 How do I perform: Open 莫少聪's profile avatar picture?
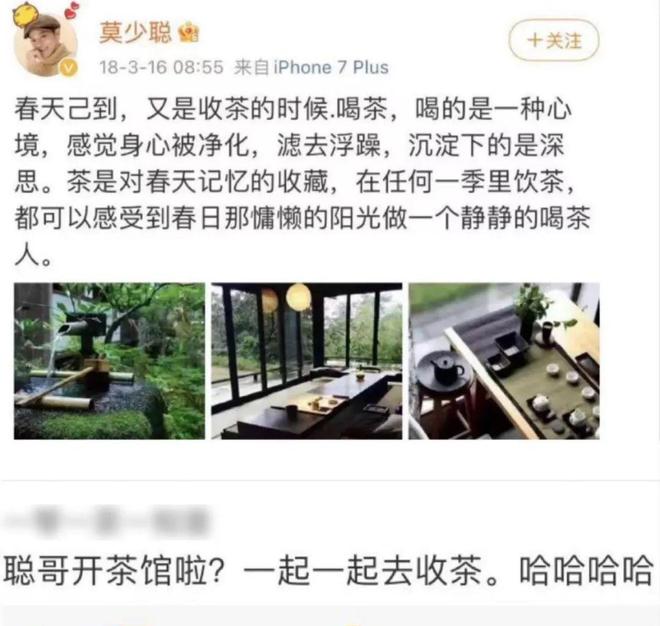[45, 43]
